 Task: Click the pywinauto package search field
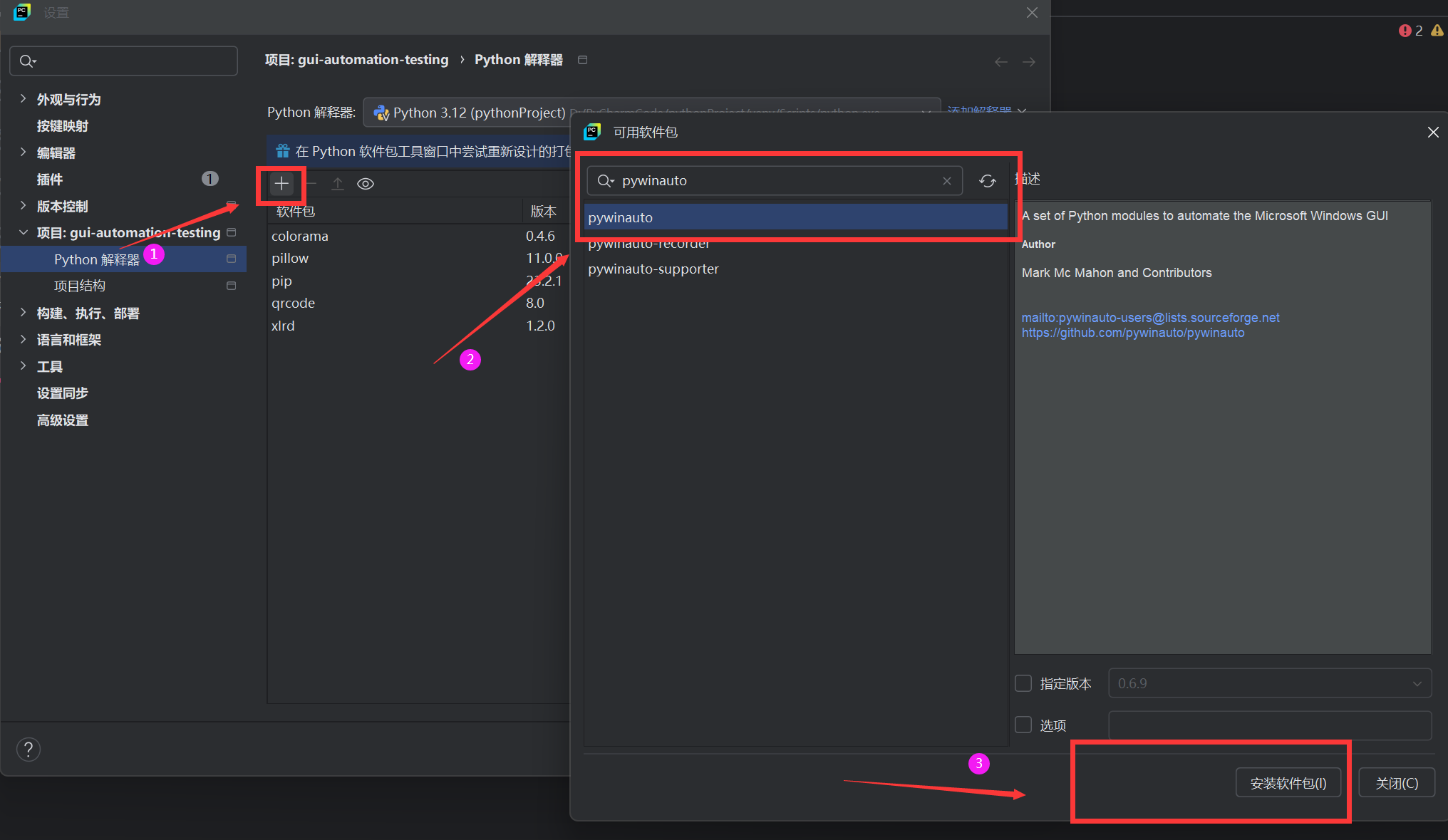pyautogui.click(x=775, y=181)
